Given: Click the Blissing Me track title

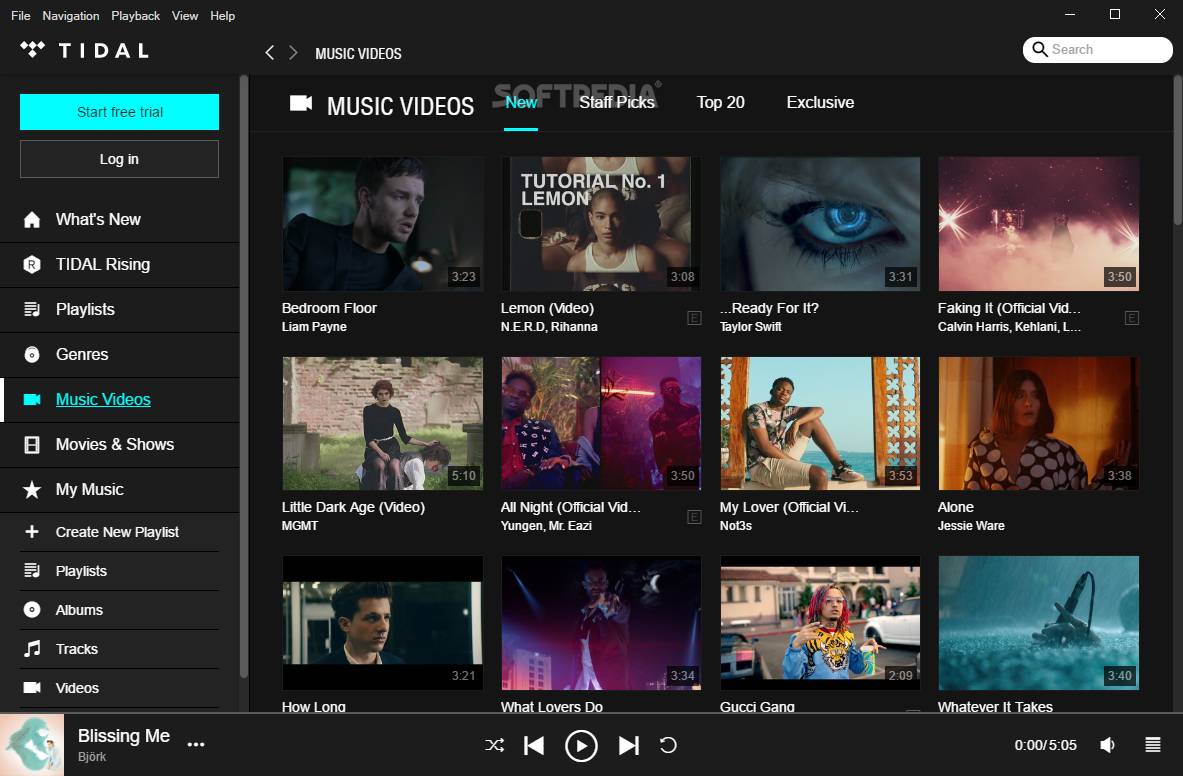Looking at the screenshot, I should [124, 735].
